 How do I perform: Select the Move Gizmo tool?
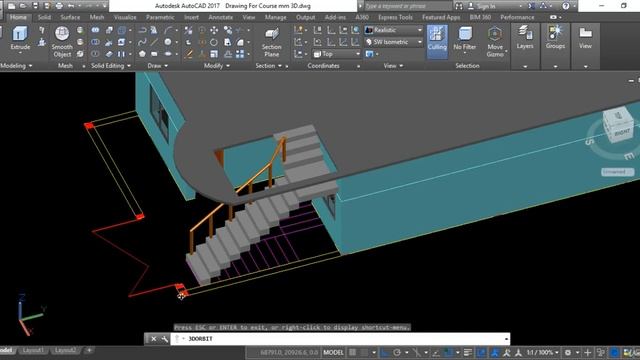495,42
